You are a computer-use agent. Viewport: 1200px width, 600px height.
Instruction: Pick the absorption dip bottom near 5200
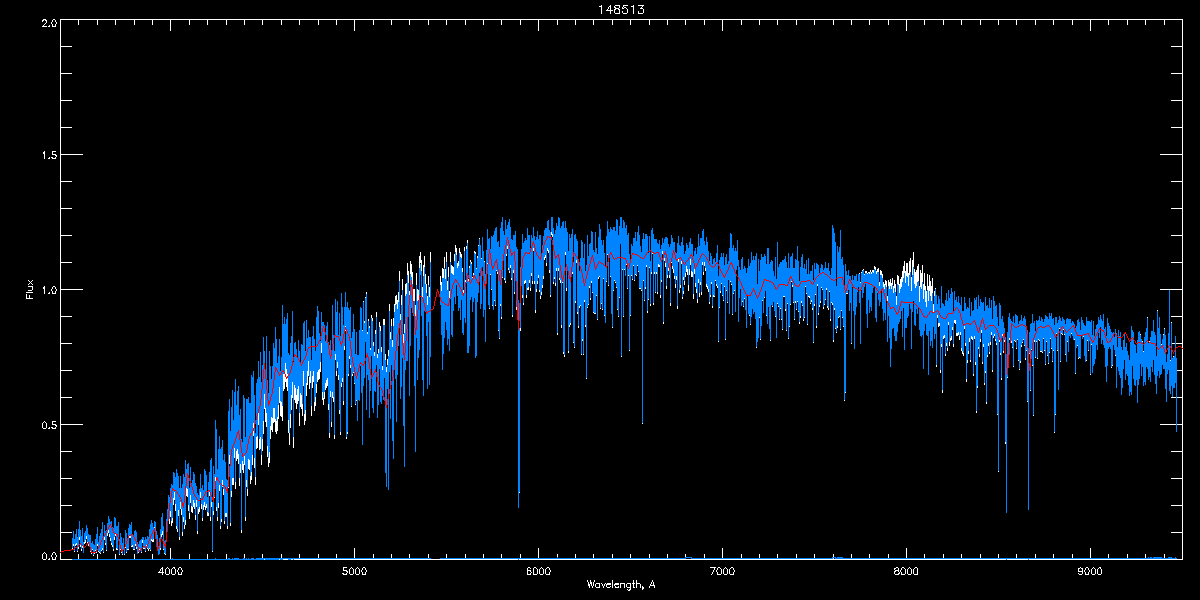[x=387, y=487]
